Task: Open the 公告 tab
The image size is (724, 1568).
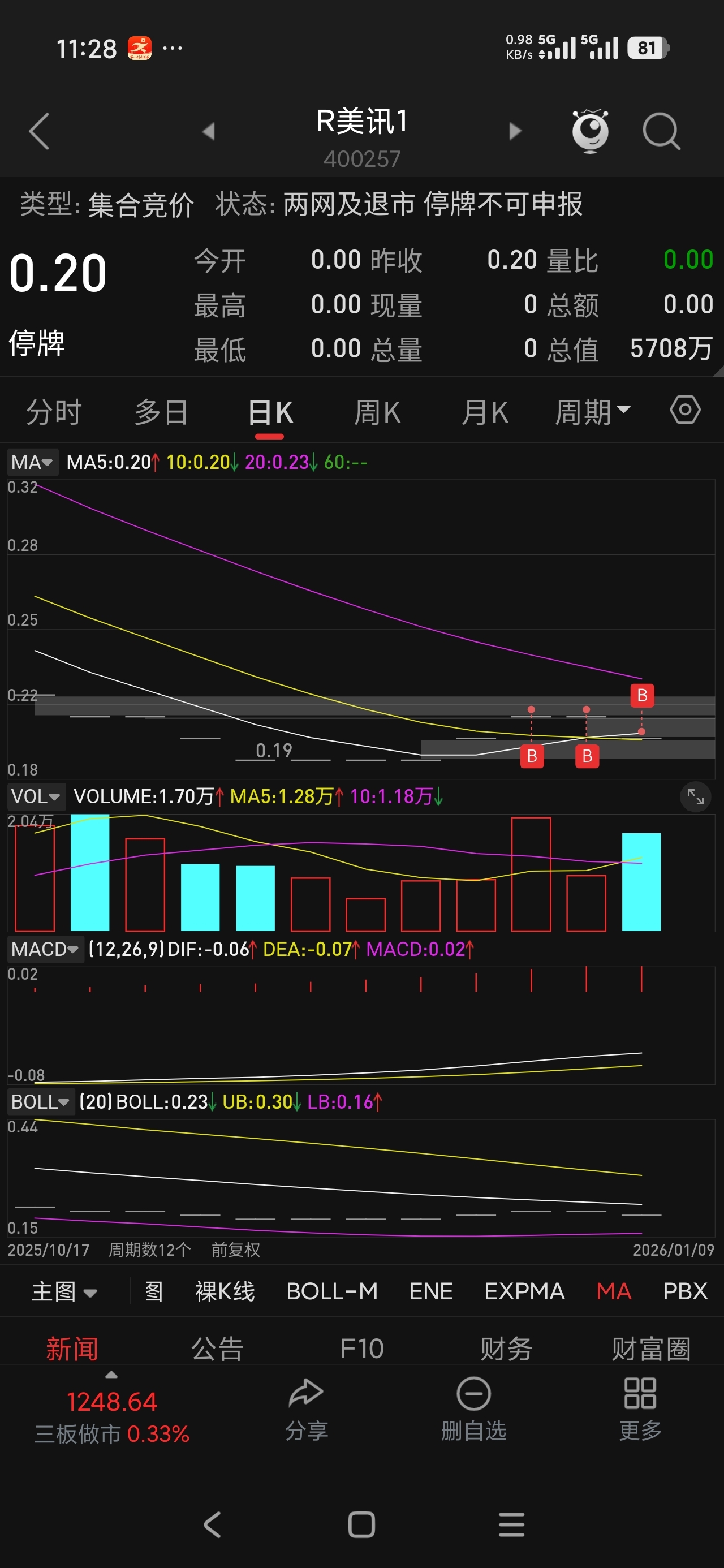Action: point(217,1349)
